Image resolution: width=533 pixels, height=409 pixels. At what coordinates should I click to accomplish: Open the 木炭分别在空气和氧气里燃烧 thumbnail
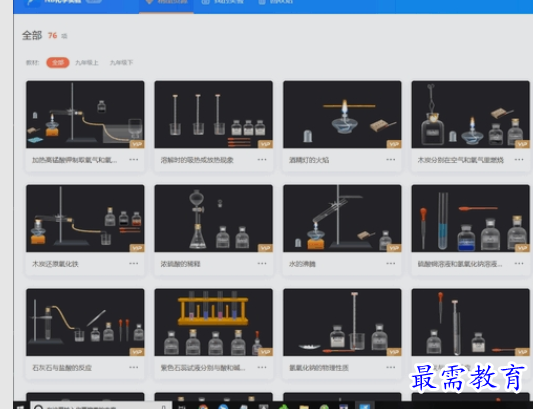470,114
